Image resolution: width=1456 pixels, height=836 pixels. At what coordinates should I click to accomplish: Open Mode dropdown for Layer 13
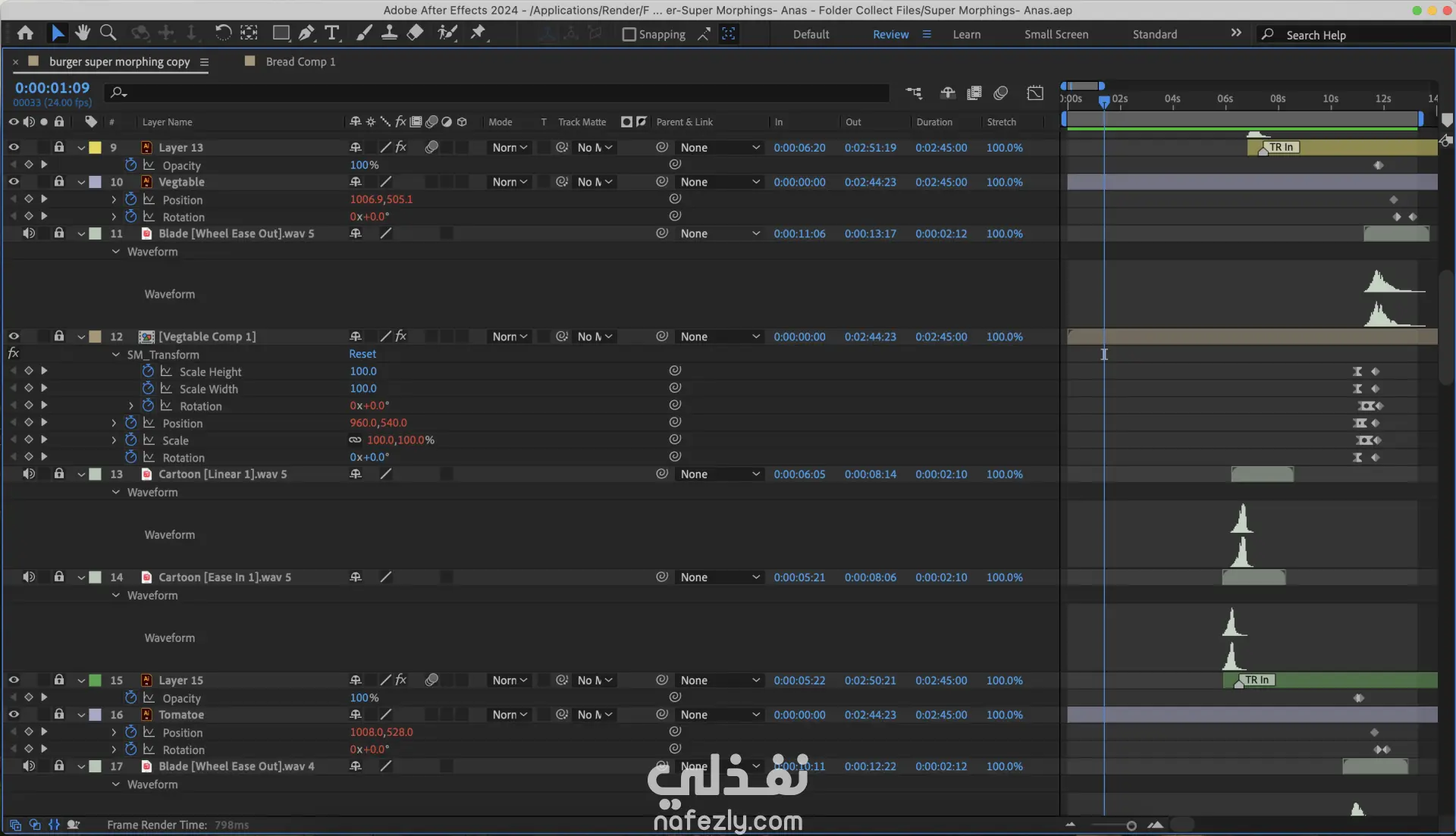click(x=510, y=148)
